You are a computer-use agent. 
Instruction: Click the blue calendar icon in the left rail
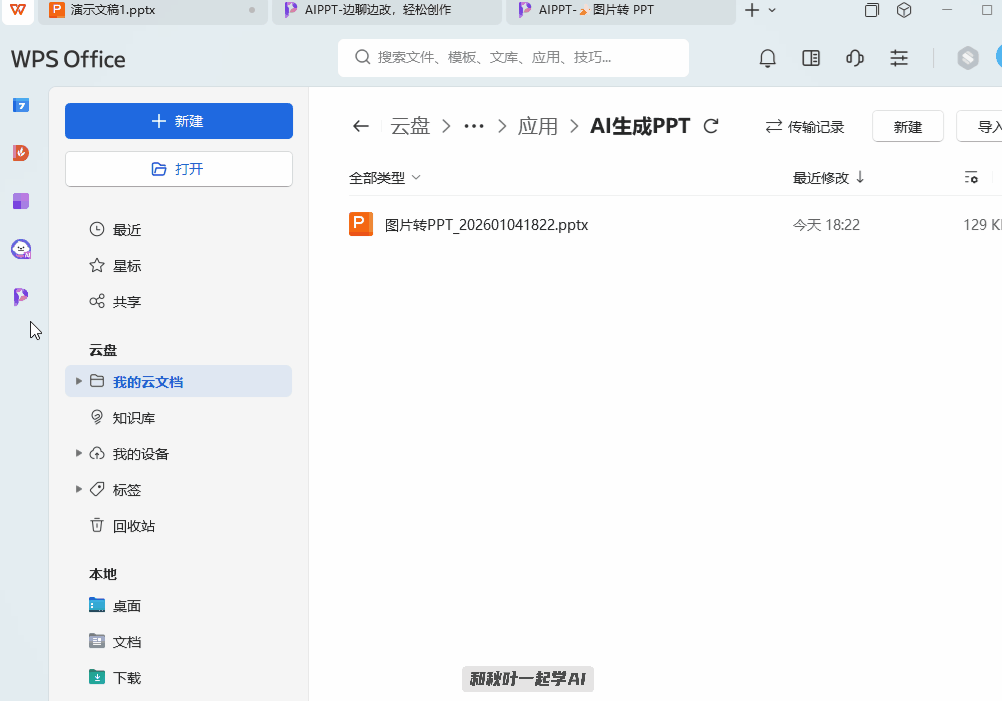20,105
